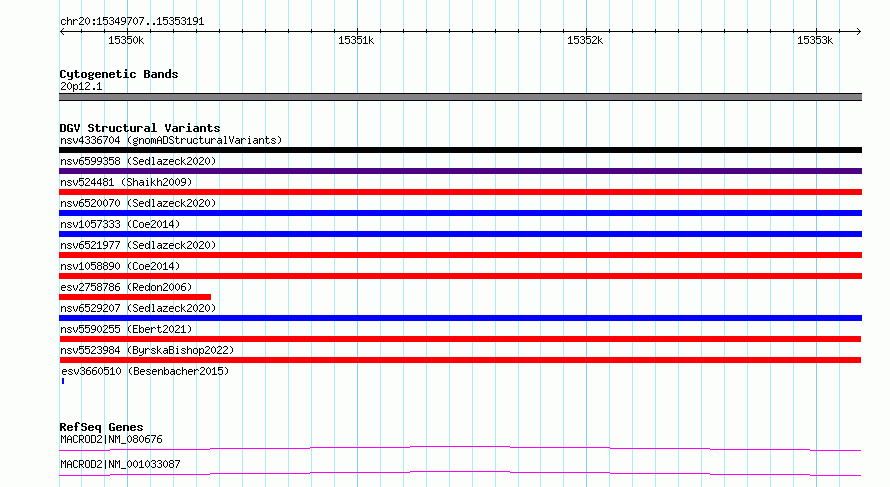Image resolution: width=890 pixels, height=487 pixels.
Task: Click the blue nsv6529207 variant bar
Action: (x=460, y=318)
